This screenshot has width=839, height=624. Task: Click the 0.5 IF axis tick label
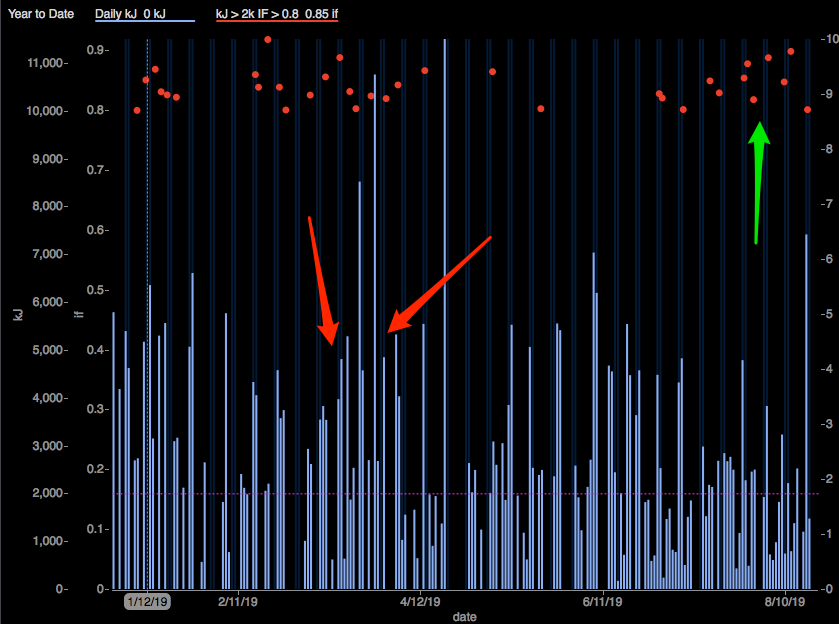point(96,290)
